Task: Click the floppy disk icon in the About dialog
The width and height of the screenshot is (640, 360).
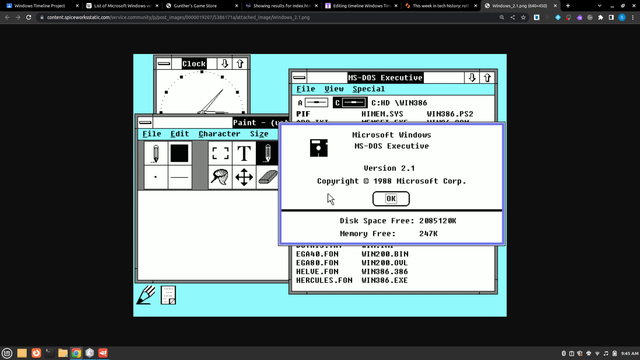Action: [x=318, y=148]
